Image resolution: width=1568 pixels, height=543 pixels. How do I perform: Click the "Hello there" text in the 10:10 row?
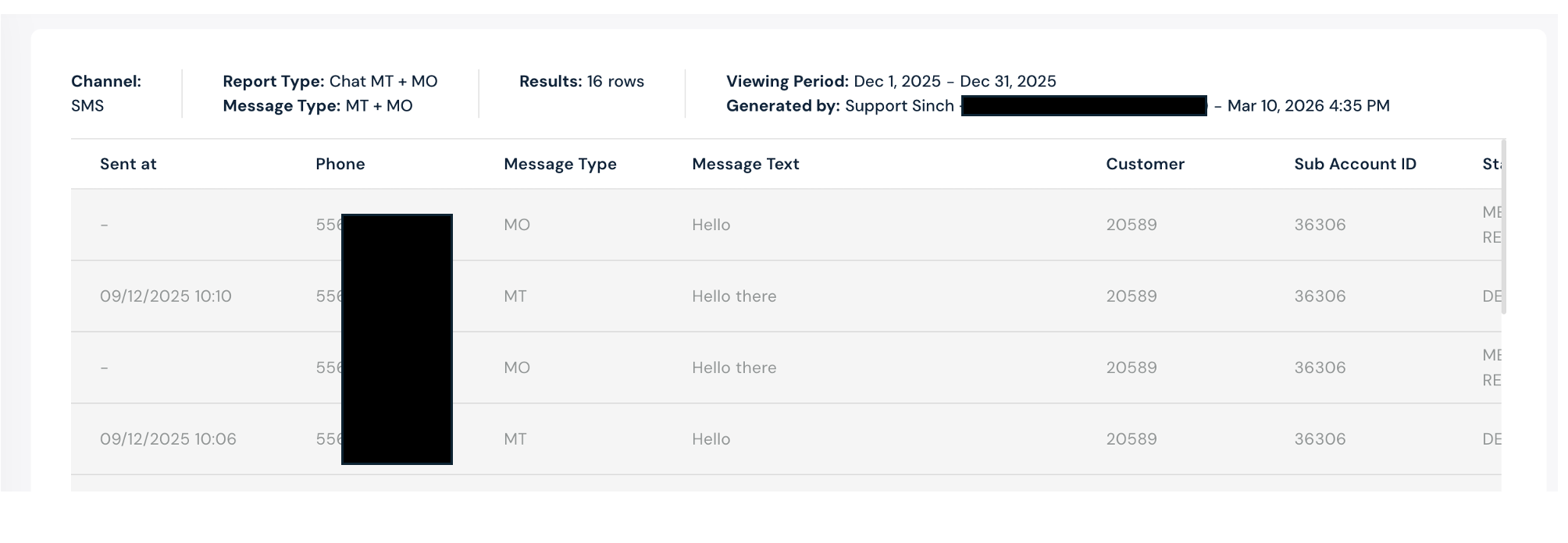tap(734, 296)
